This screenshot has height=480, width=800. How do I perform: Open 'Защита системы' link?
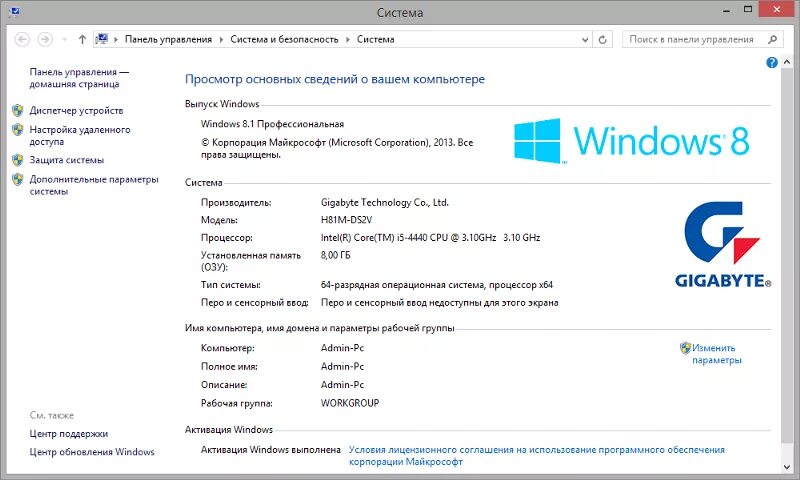(66, 160)
